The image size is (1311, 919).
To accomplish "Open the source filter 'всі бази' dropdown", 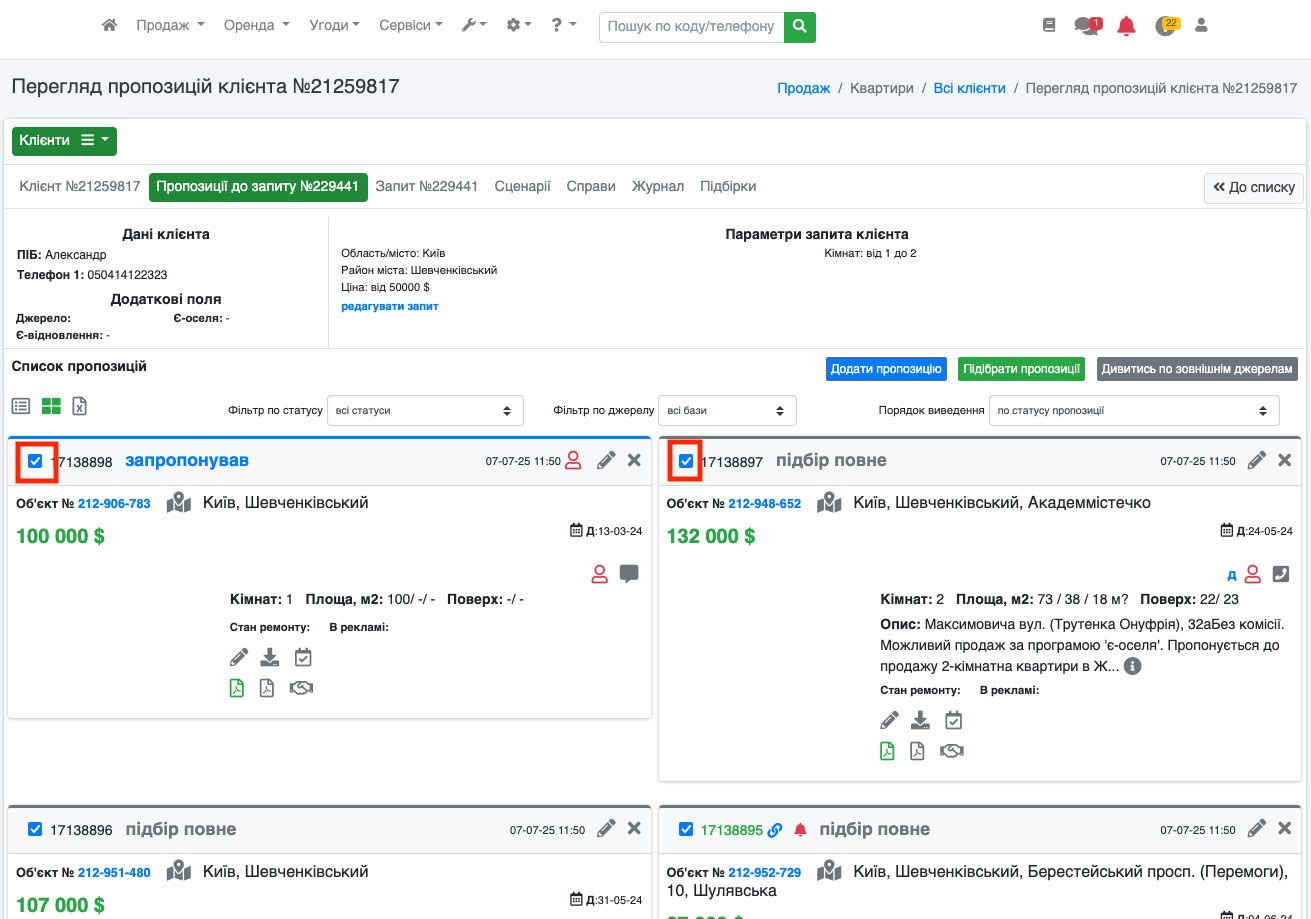I will coord(726,411).
